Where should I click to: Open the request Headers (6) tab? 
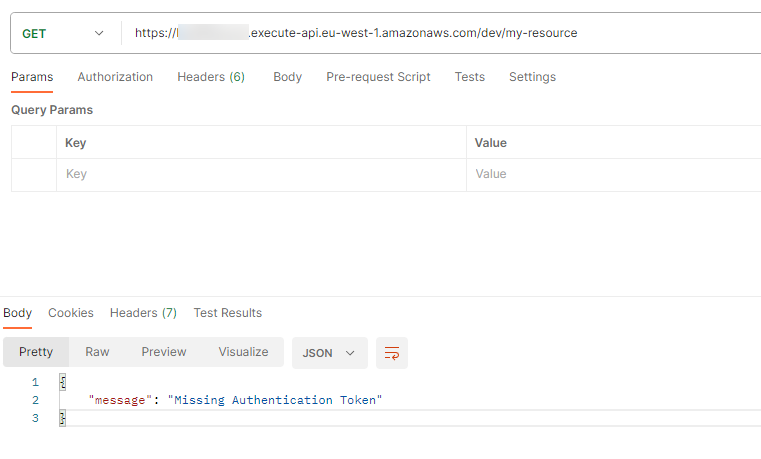[x=211, y=77]
